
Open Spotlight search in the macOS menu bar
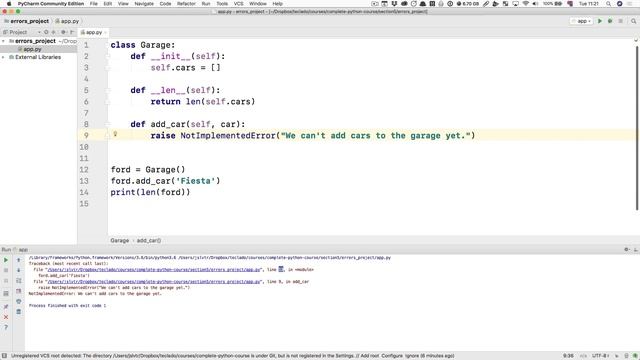608,4
